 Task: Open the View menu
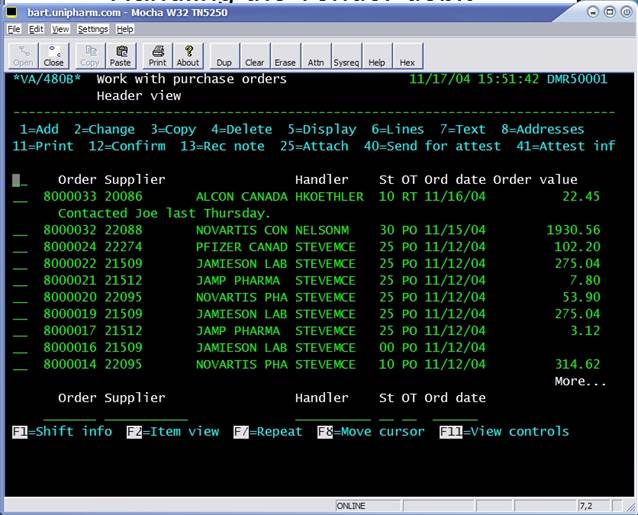point(60,29)
